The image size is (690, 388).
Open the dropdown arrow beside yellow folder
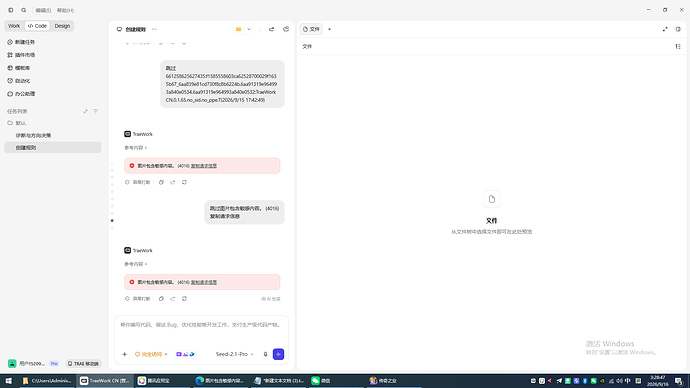click(x=249, y=29)
